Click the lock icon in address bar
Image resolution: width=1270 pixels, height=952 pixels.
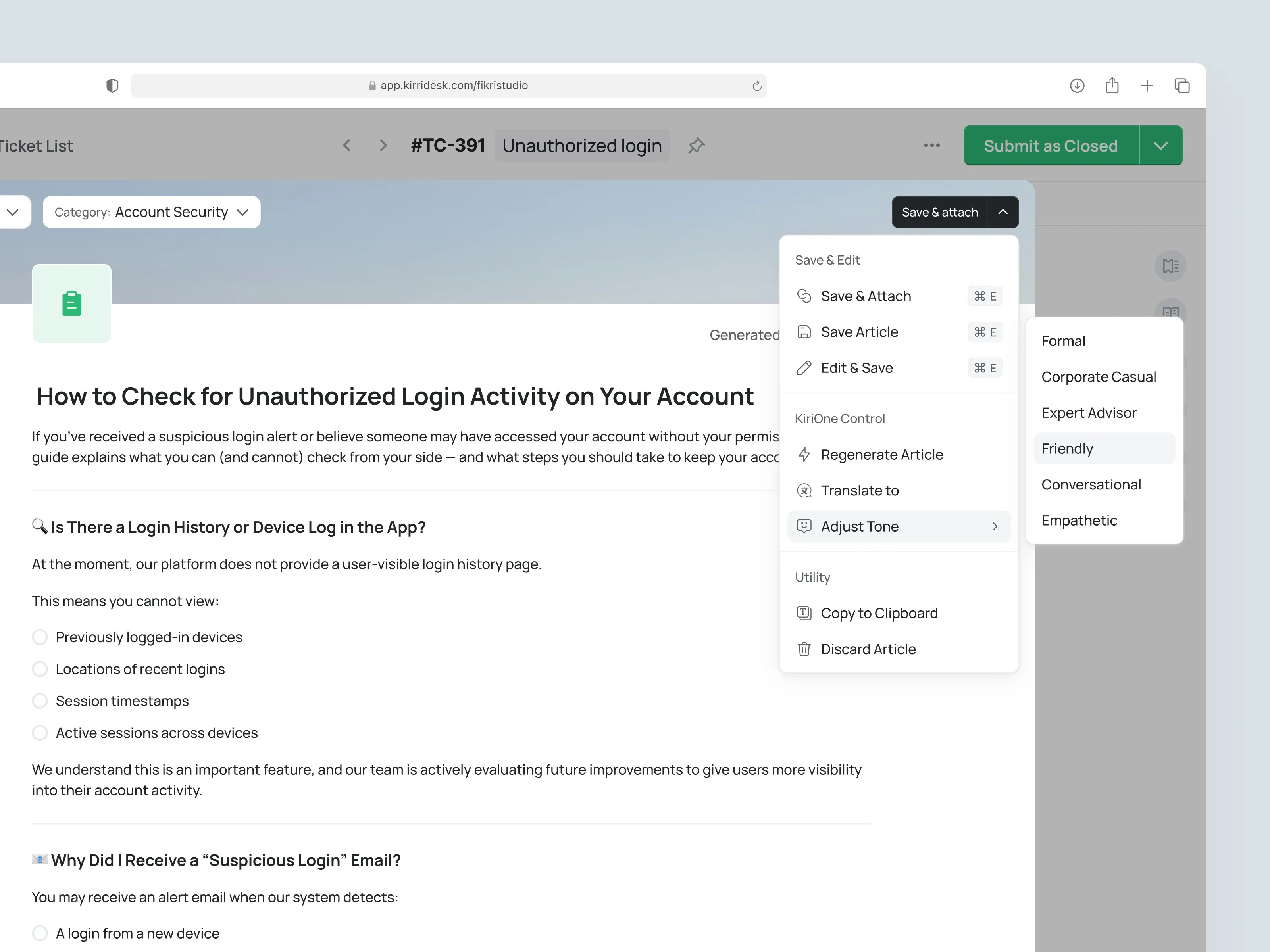[x=372, y=86]
